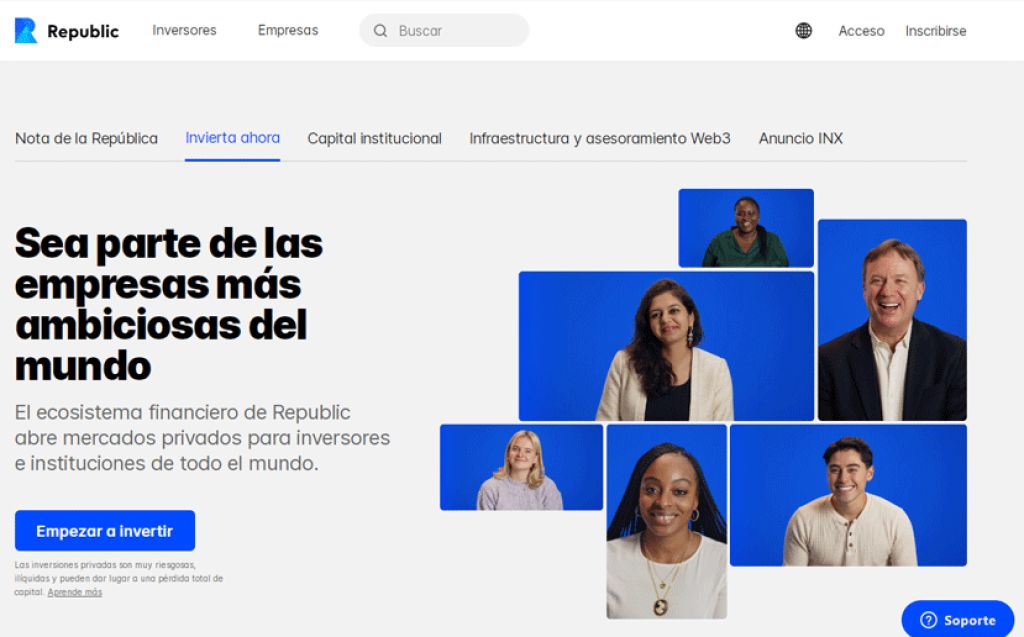Focus the Buscar search field
1024x637 pixels.
444,31
